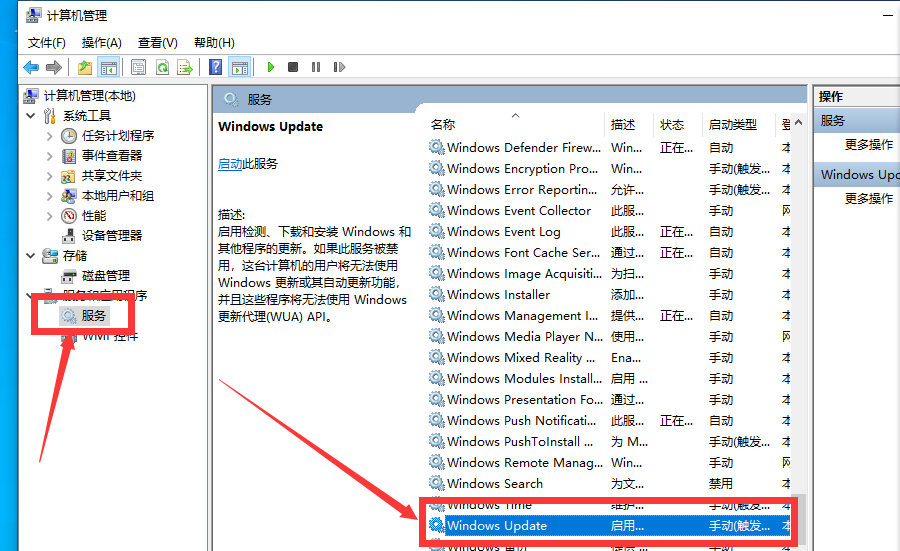Image resolution: width=900 pixels, height=551 pixels.
Task: Open the 查看(V) menu
Action: (x=157, y=42)
